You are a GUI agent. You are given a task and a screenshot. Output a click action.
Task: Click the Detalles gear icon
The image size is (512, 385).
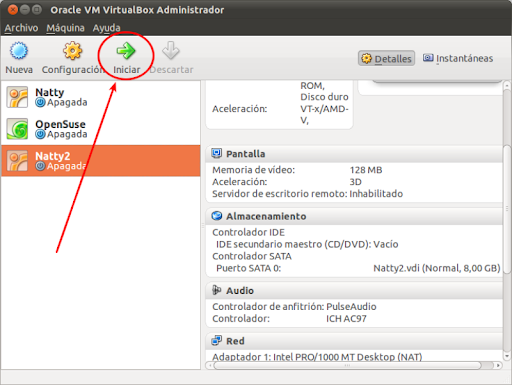366,58
